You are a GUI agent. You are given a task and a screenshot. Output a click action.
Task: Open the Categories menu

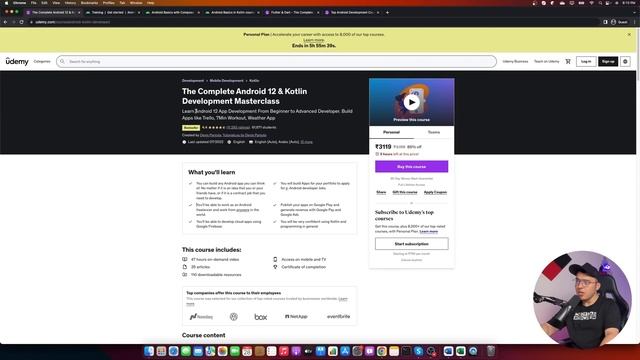tap(42, 61)
